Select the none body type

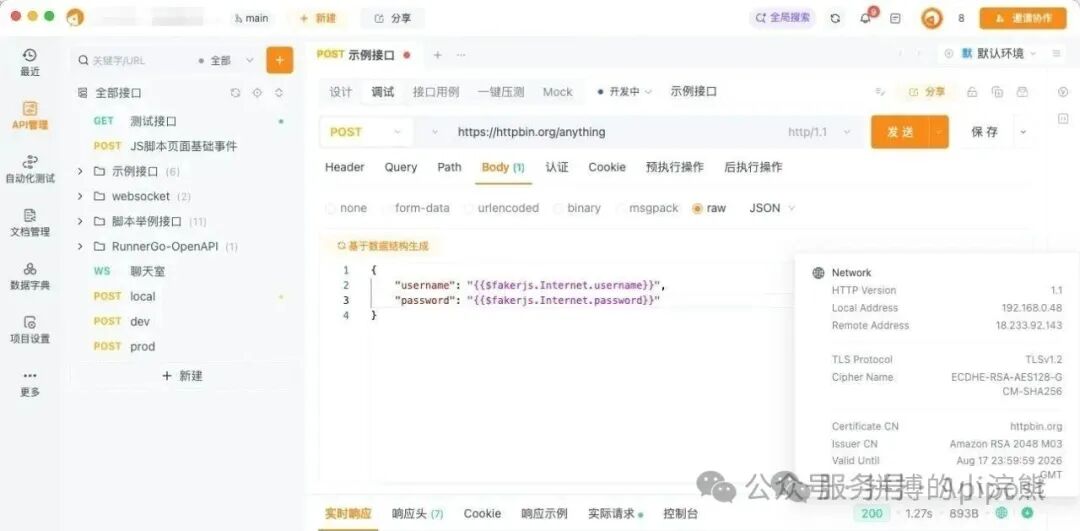coord(346,208)
